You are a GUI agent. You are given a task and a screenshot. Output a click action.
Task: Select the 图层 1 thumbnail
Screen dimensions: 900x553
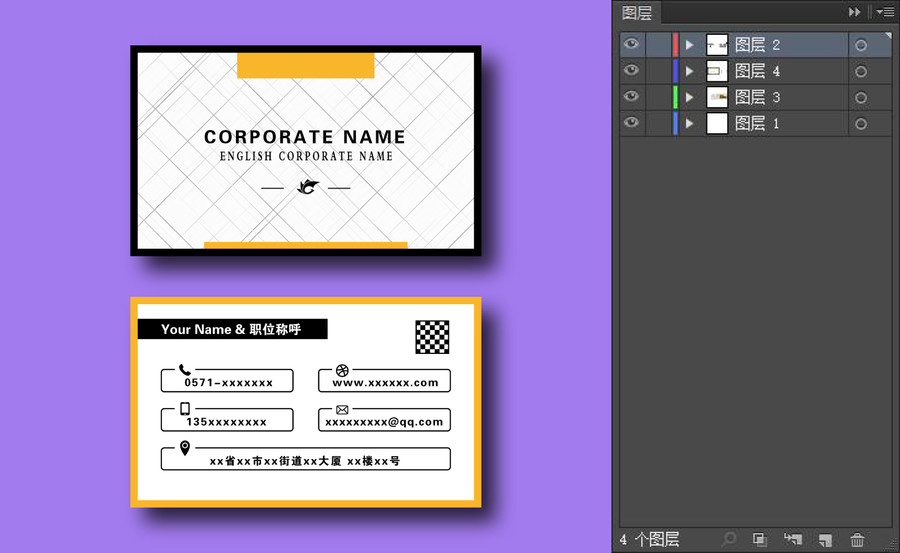pyautogui.click(x=717, y=123)
